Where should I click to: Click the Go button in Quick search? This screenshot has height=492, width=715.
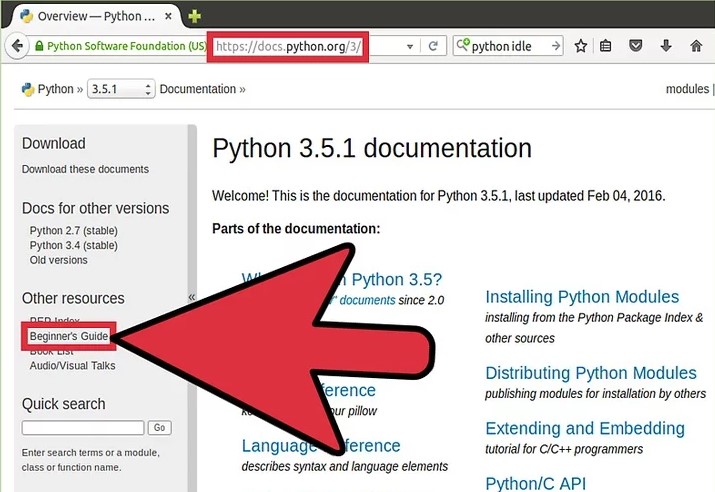click(x=159, y=428)
